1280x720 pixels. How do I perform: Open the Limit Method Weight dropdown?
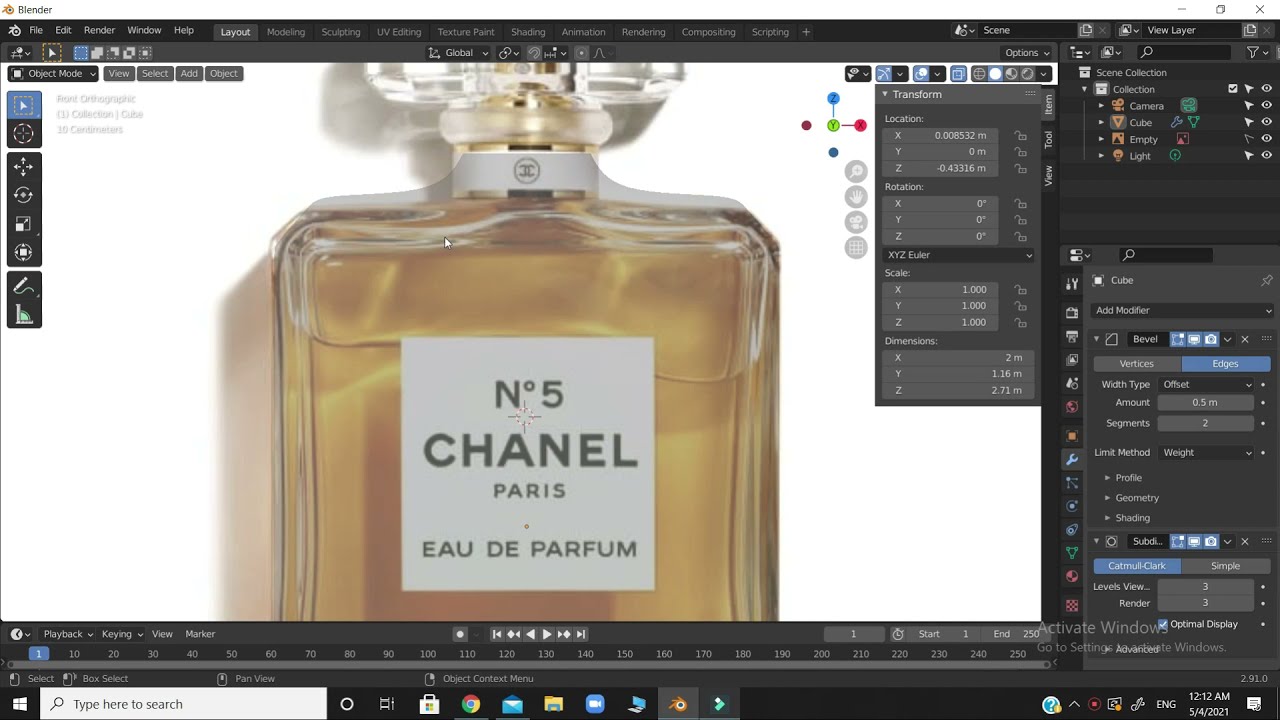[x=1207, y=453]
